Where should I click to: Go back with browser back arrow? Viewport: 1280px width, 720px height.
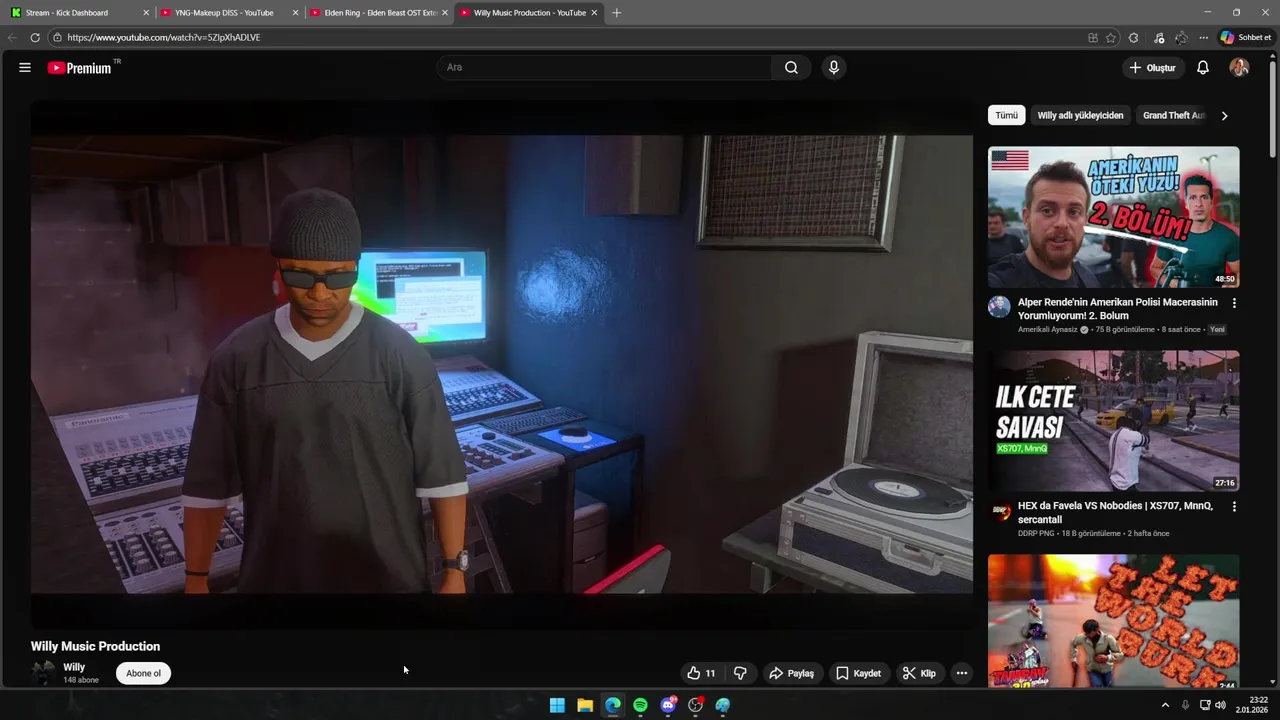point(12,37)
